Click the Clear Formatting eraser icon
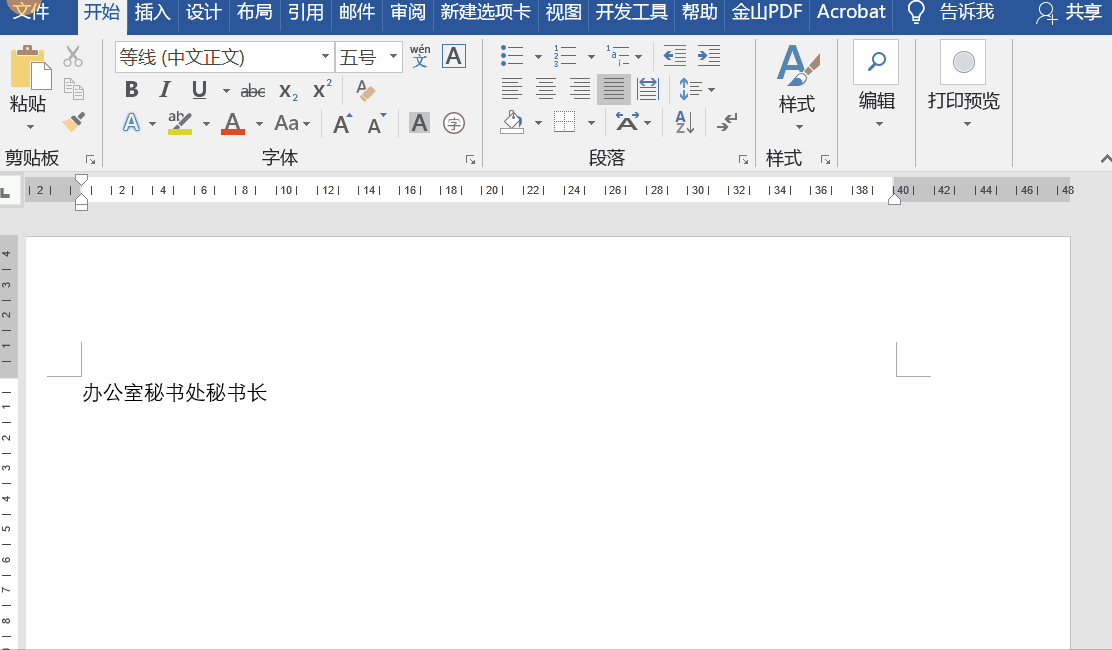 [365, 91]
